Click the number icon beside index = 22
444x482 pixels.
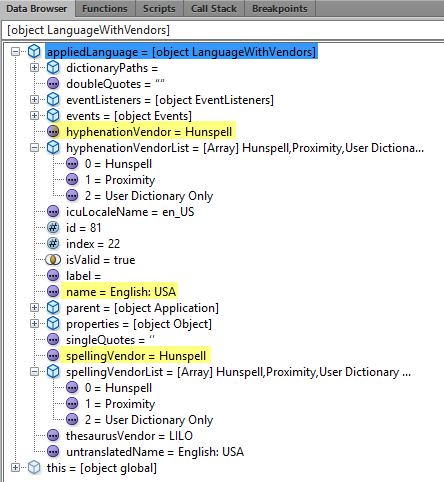(53, 244)
